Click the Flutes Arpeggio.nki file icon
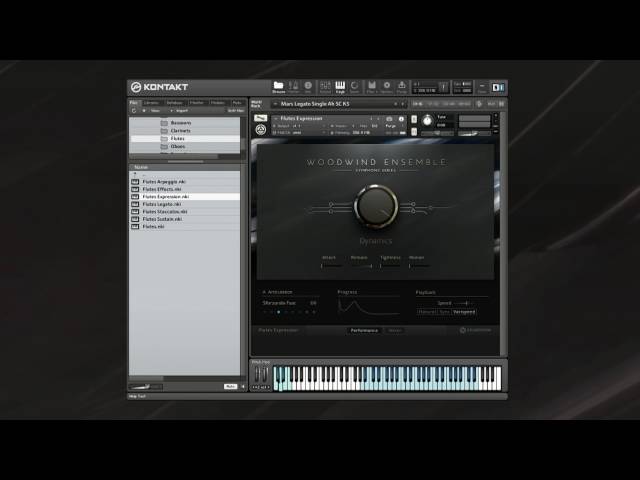This screenshot has height=480, width=640. point(135,182)
